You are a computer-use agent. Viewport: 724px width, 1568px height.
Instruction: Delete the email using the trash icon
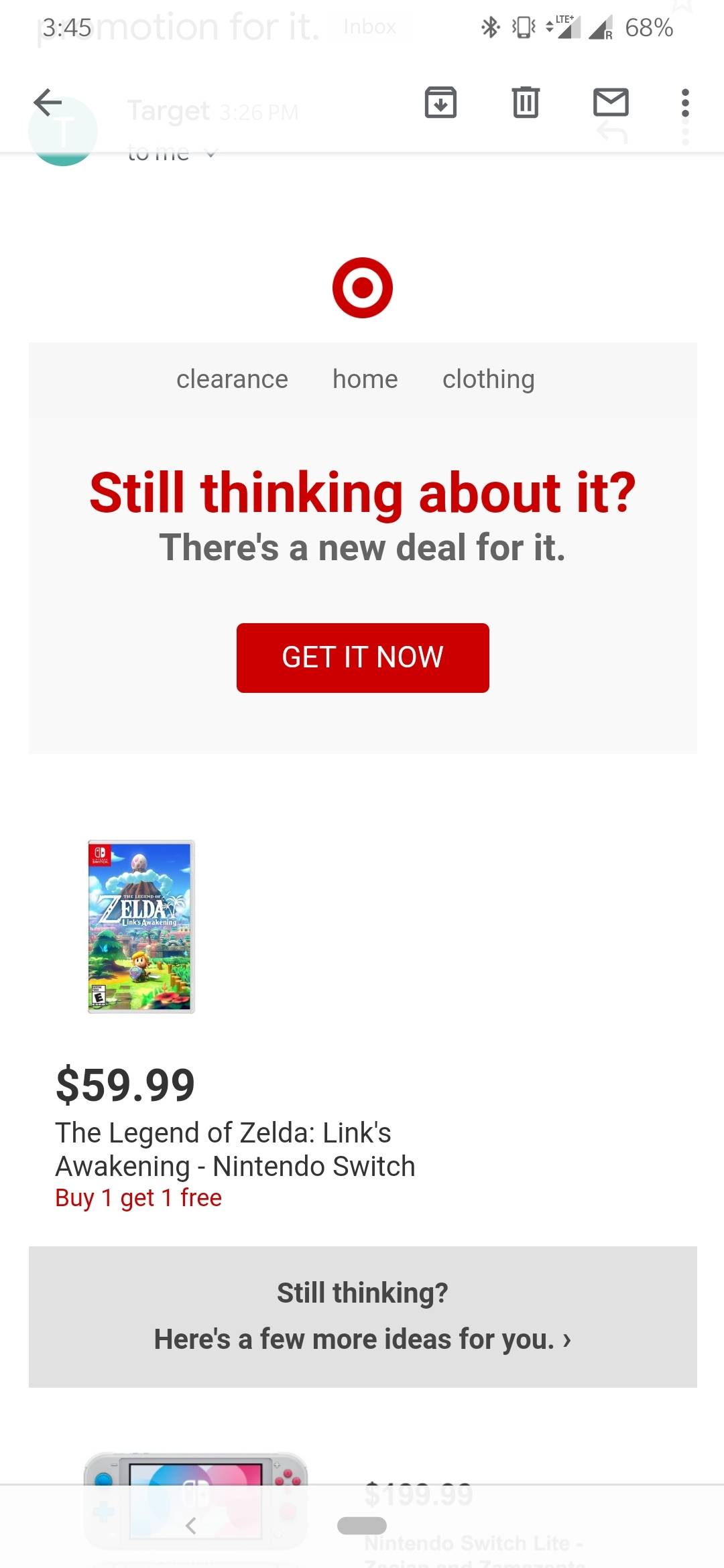[x=526, y=103]
